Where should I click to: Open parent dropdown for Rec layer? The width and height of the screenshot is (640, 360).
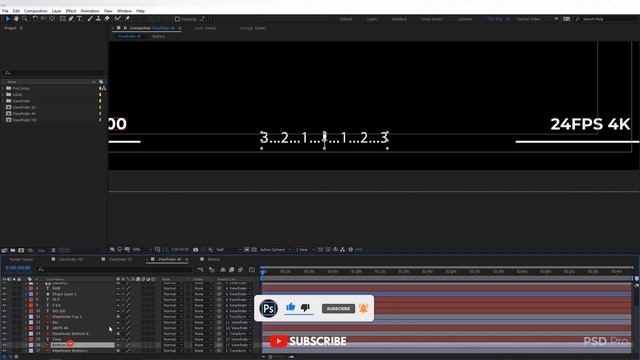238,322
